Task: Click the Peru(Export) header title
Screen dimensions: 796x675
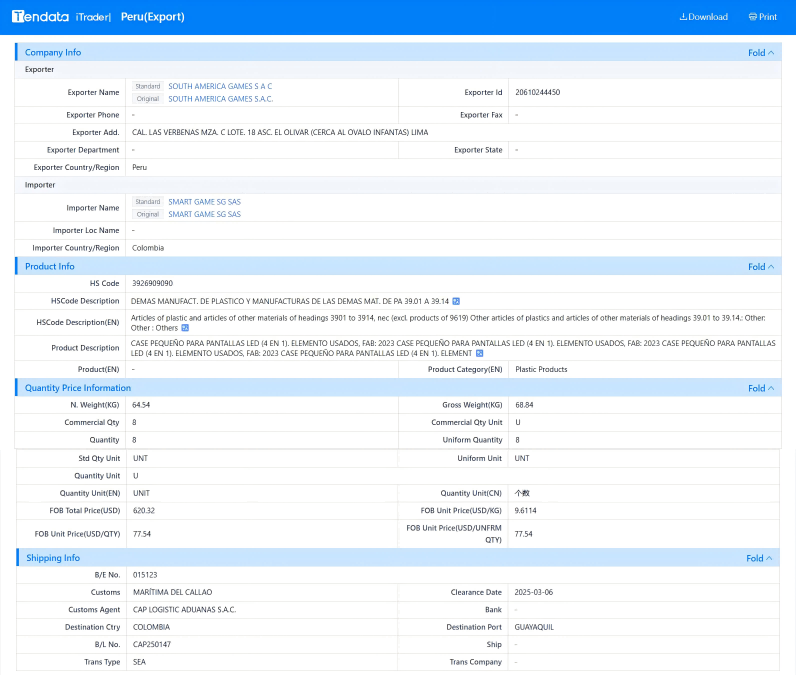Action: tap(152, 17)
